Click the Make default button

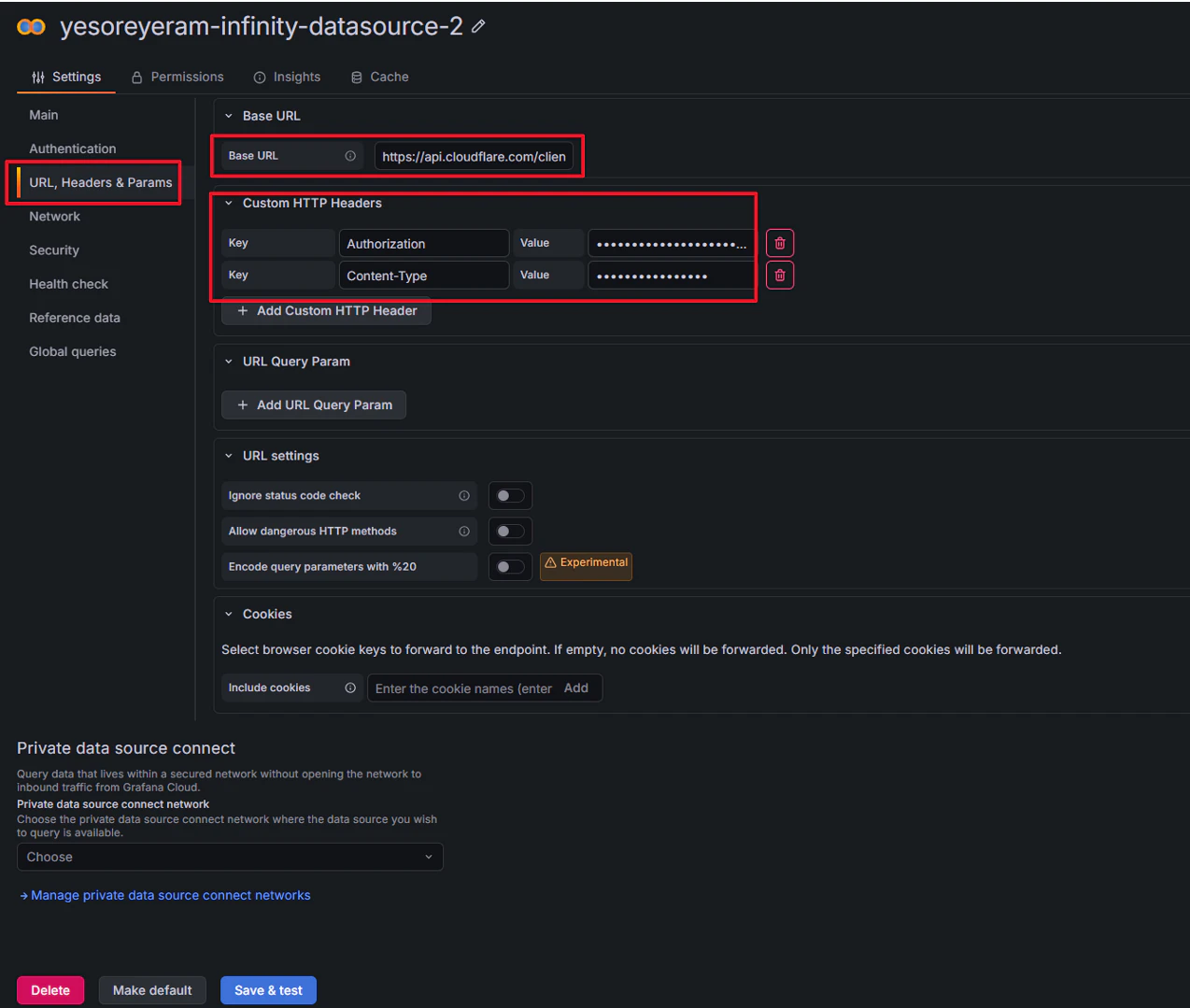tap(152, 990)
